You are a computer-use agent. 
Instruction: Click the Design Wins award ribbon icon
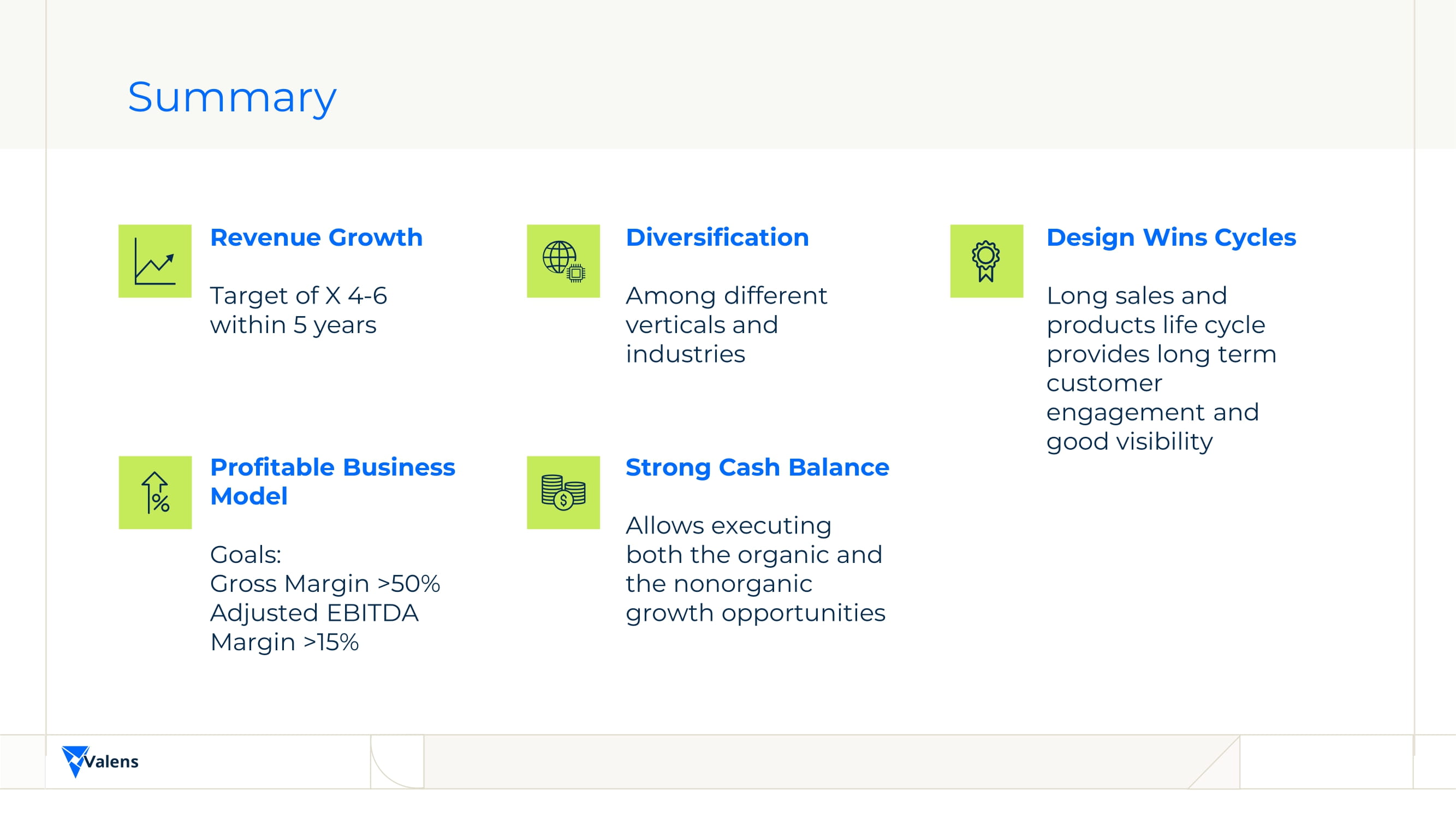click(986, 261)
